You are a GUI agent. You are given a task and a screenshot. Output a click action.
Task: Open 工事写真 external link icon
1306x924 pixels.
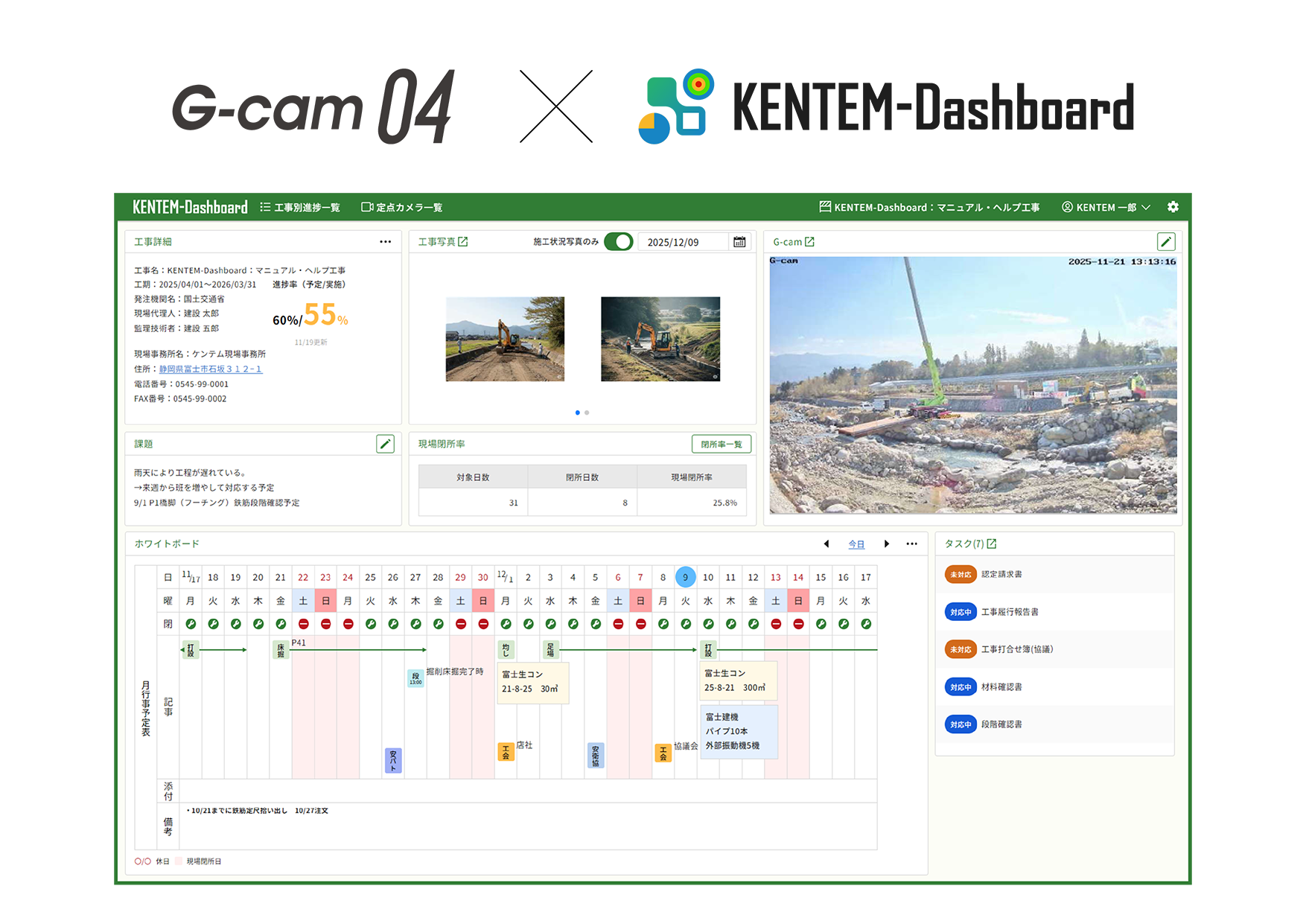point(463,242)
